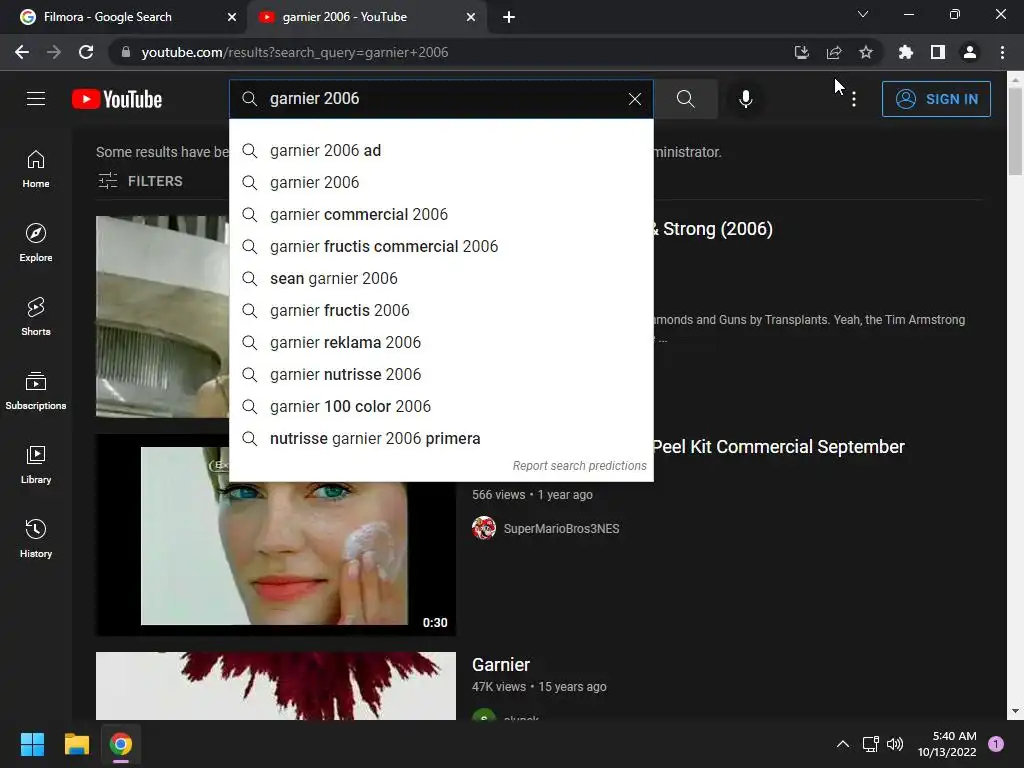
Task: Choose suggestion 'garnier 100 color 2006'
Action: pyautogui.click(x=441, y=406)
